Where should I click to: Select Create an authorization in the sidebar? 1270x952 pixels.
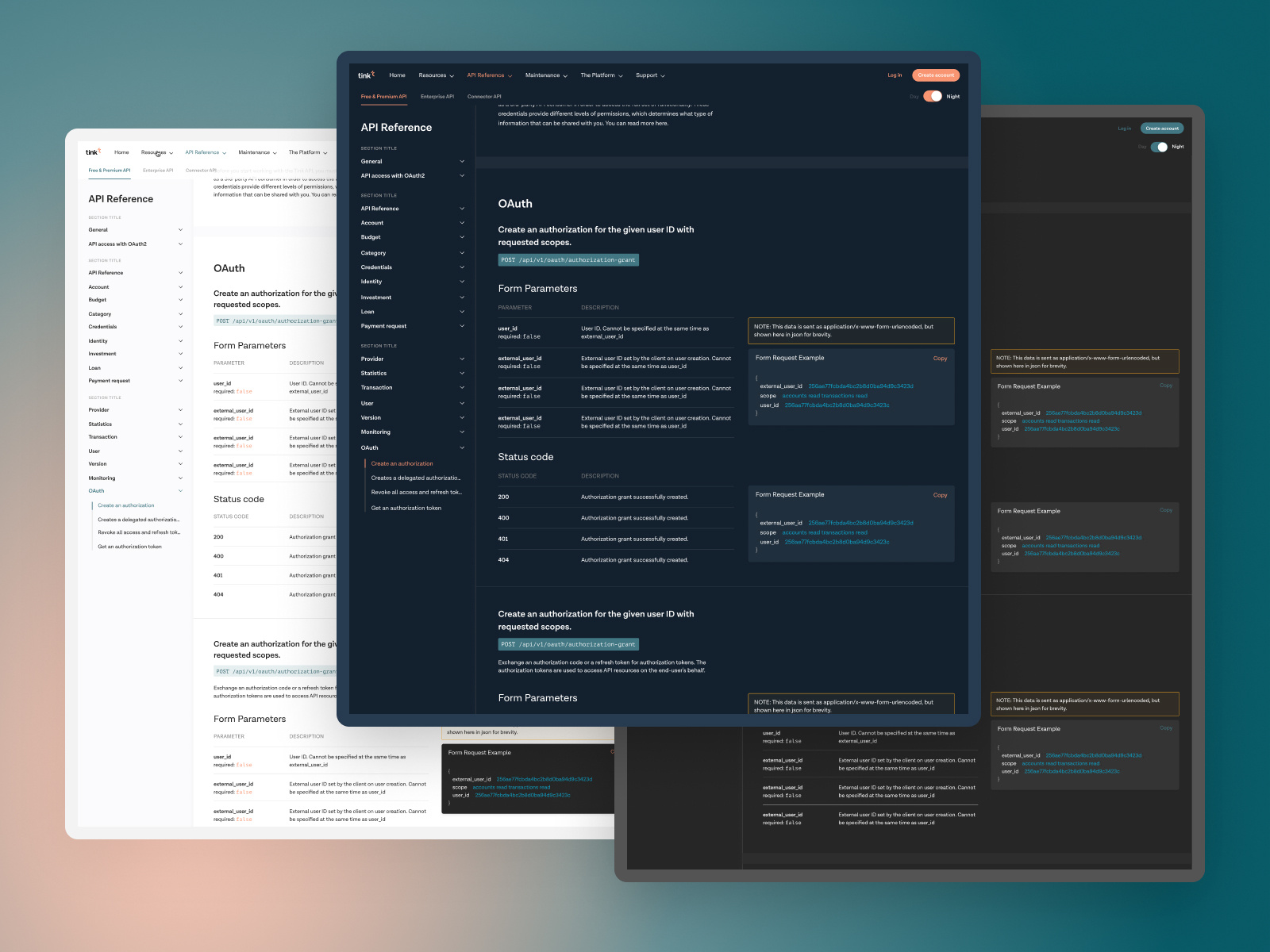pyautogui.click(x=402, y=463)
